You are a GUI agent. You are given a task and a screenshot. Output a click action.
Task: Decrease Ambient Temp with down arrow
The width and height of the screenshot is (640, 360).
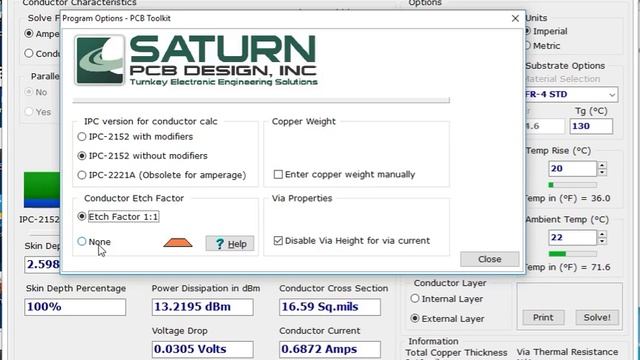602,241
